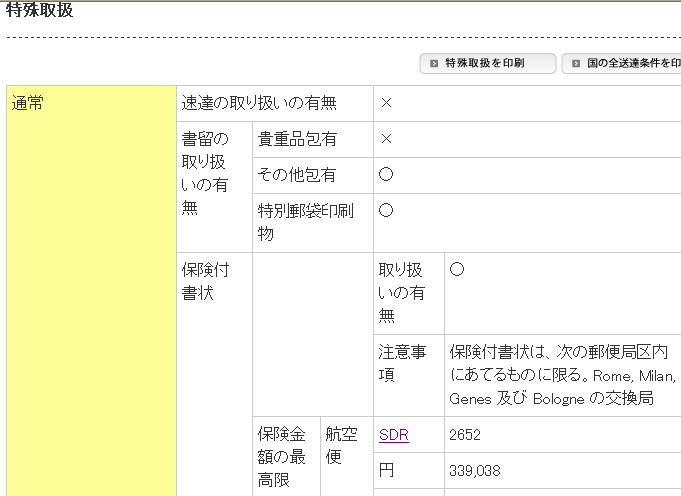
Task: Click the 保険付書状 cell
Action: point(215,374)
